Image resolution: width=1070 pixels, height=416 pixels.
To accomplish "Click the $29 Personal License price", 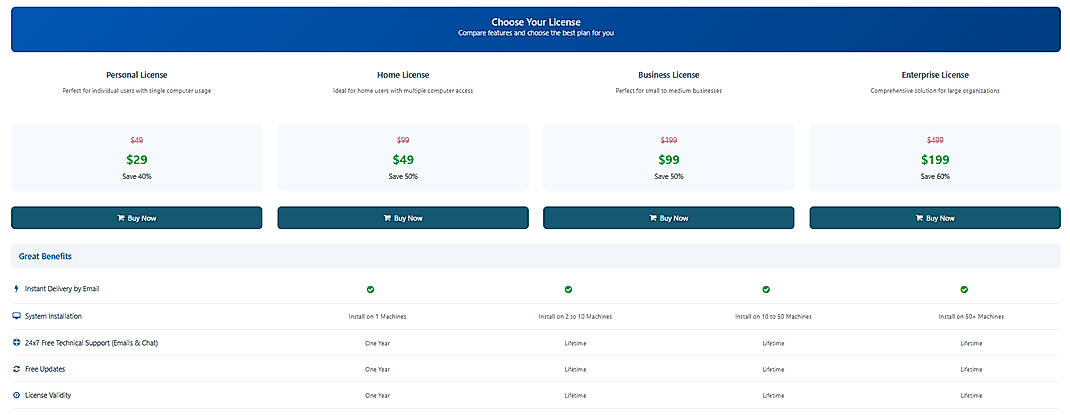I will click(x=136, y=160).
